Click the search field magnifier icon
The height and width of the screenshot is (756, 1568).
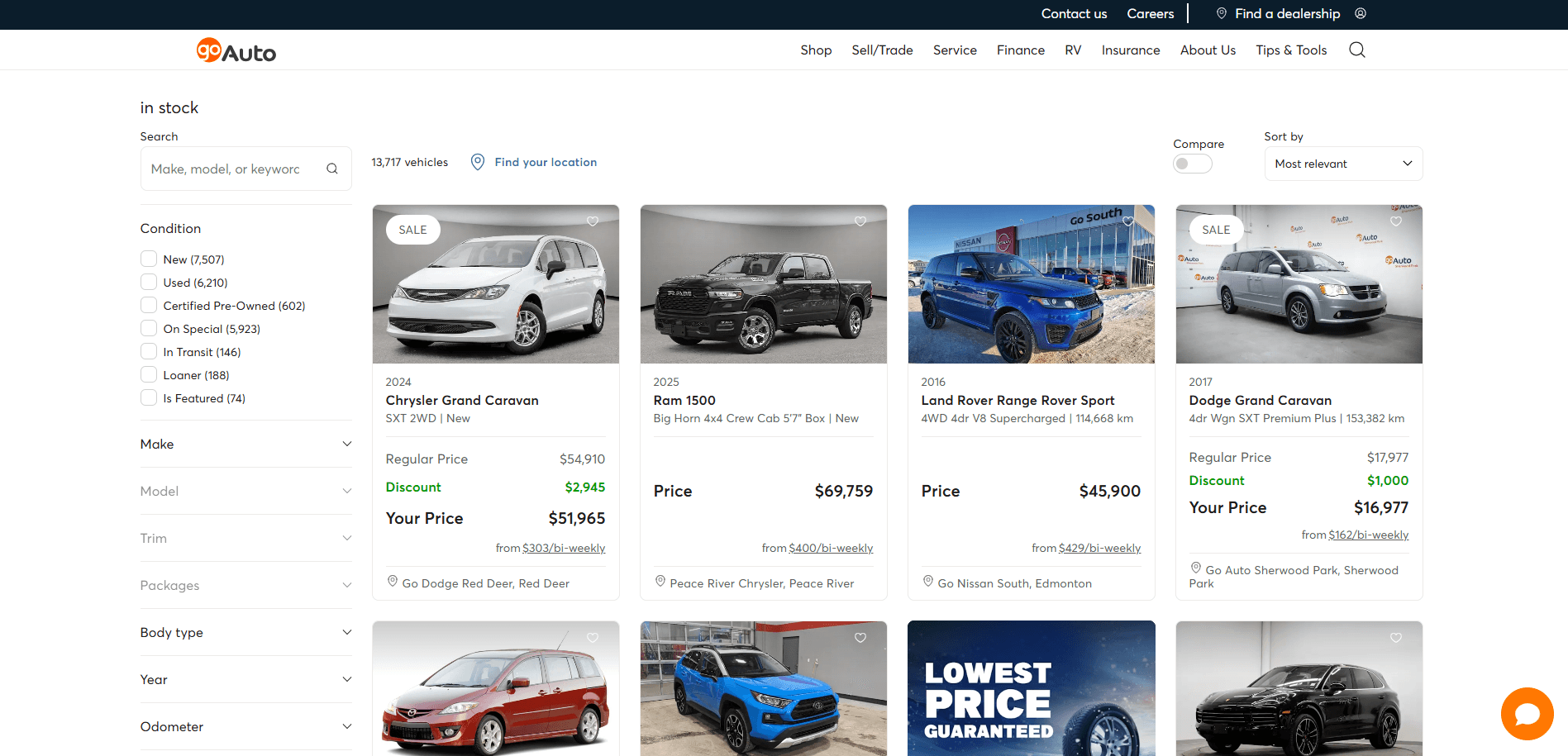332,169
